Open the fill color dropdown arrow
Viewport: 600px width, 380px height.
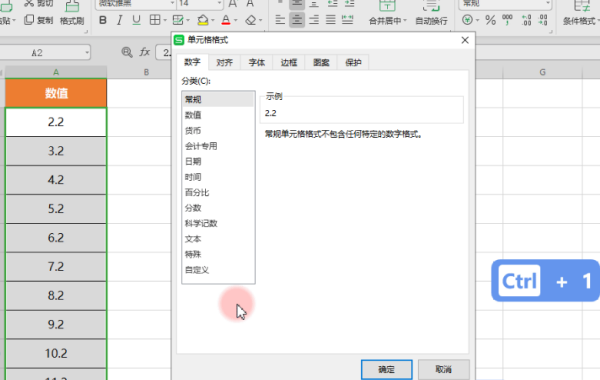[213, 20]
